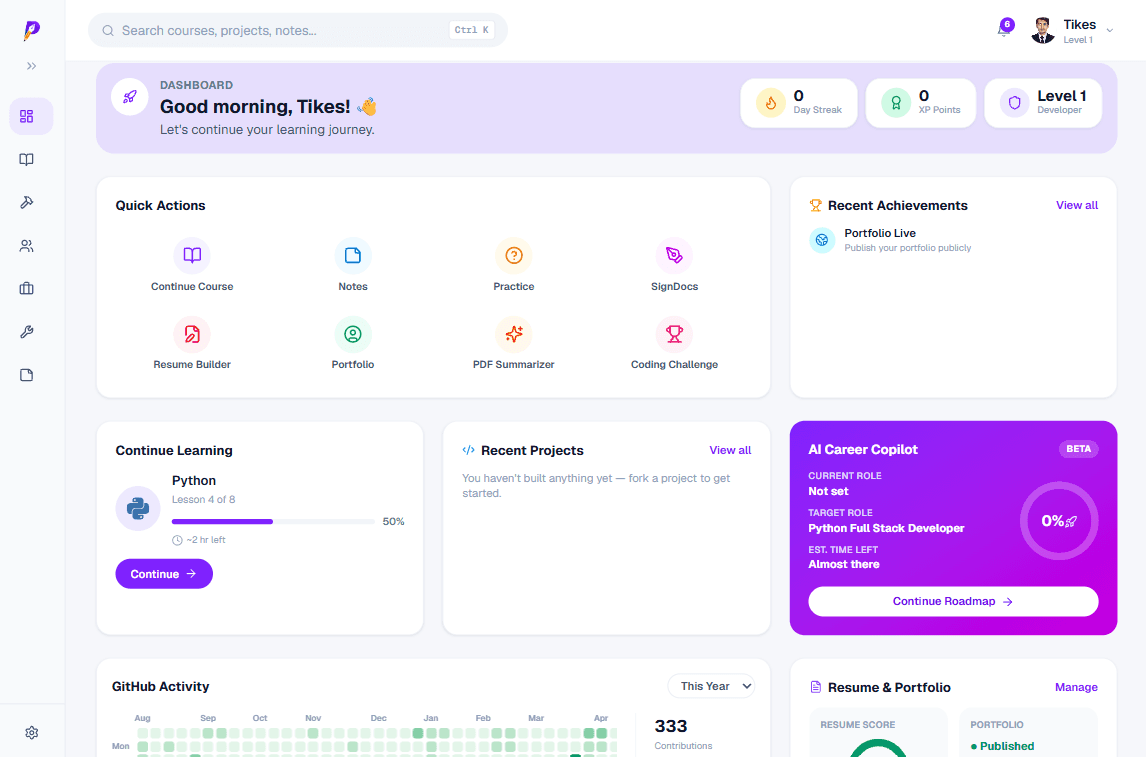Open notifications via the bell icon
The height and width of the screenshot is (757, 1146).
coord(1004,29)
